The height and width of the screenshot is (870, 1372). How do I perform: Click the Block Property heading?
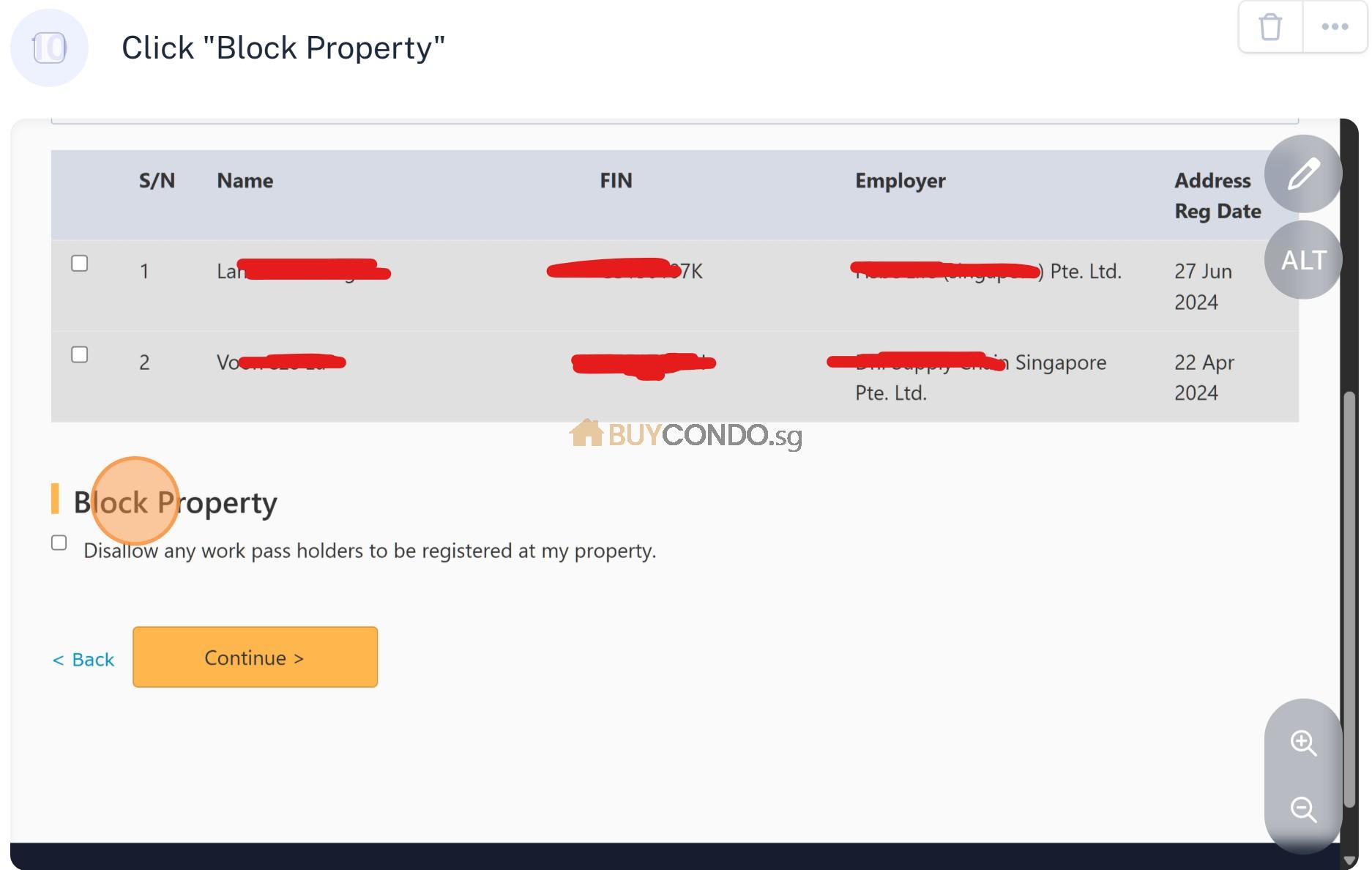click(174, 502)
